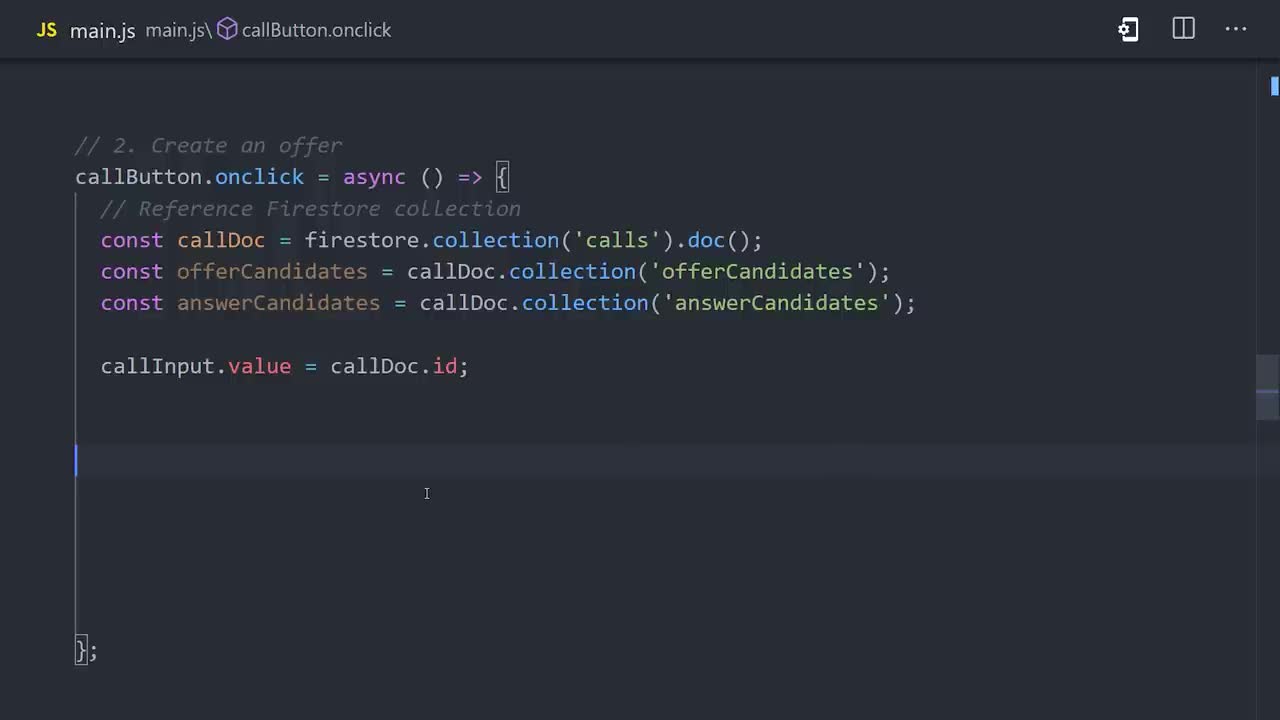Click the vertical scrollbar slider
The image size is (1280, 720).
point(1267,387)
